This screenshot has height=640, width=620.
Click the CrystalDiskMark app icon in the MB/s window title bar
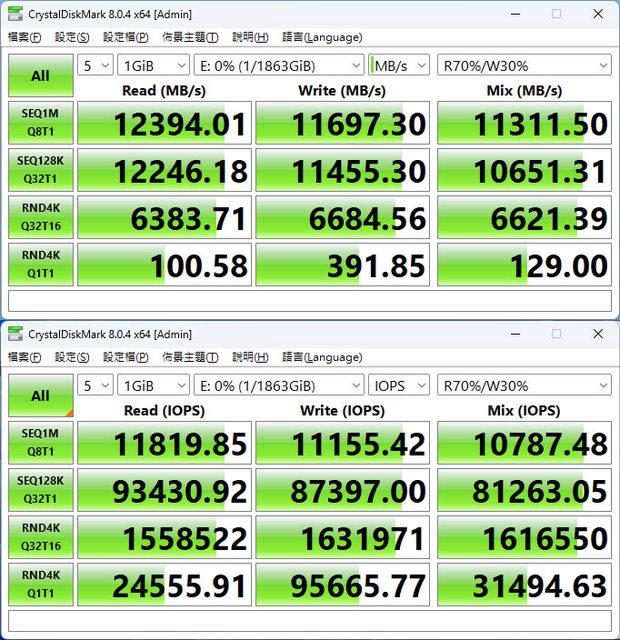tap(15, 14)
